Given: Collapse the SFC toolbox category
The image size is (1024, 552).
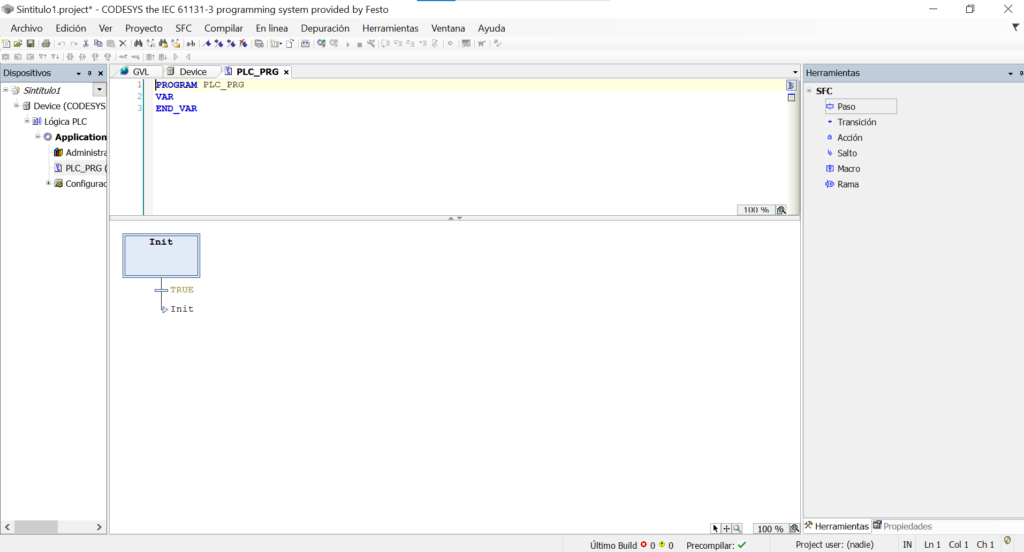Looking at the screenshot, I should pyautogui.click(x=808, y=91).
